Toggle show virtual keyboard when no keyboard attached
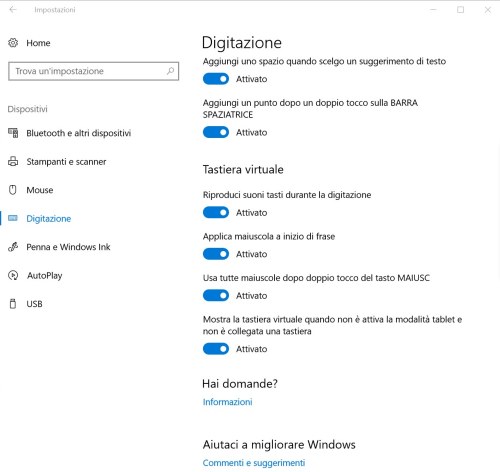This screenshot has width=500, height=472. click(216, 349)
